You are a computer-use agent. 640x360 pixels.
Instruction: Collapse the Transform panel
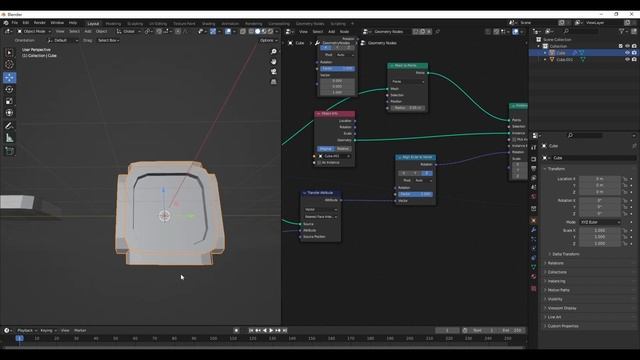(x=556, y=169)
